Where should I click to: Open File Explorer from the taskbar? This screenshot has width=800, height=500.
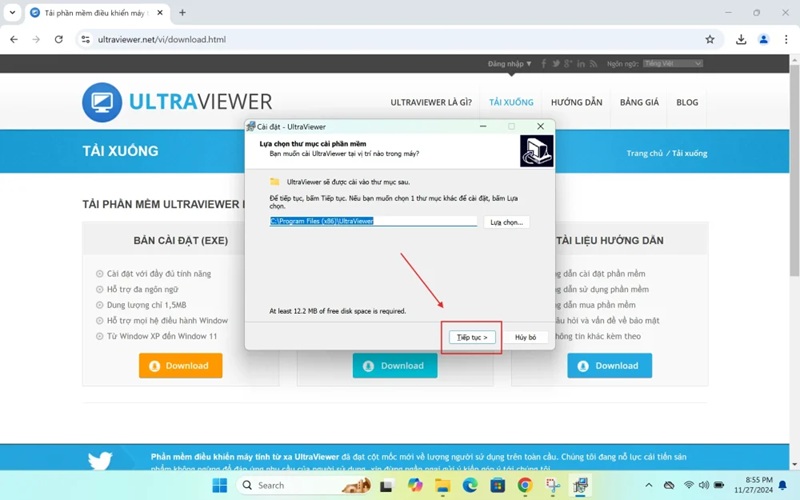click(x=443, y=486)
